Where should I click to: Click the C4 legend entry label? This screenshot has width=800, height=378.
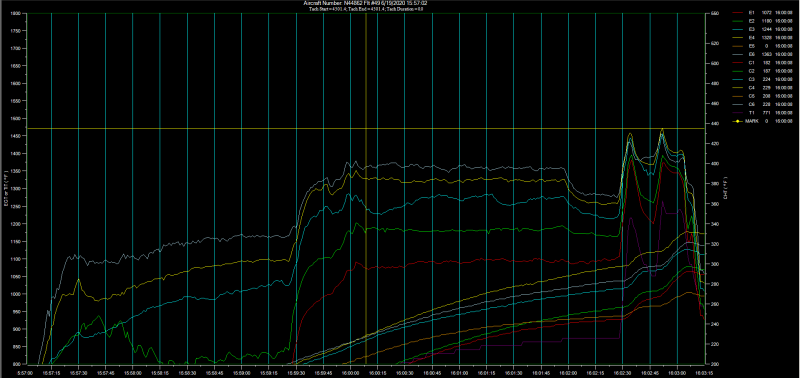click(x=752, y=88)
